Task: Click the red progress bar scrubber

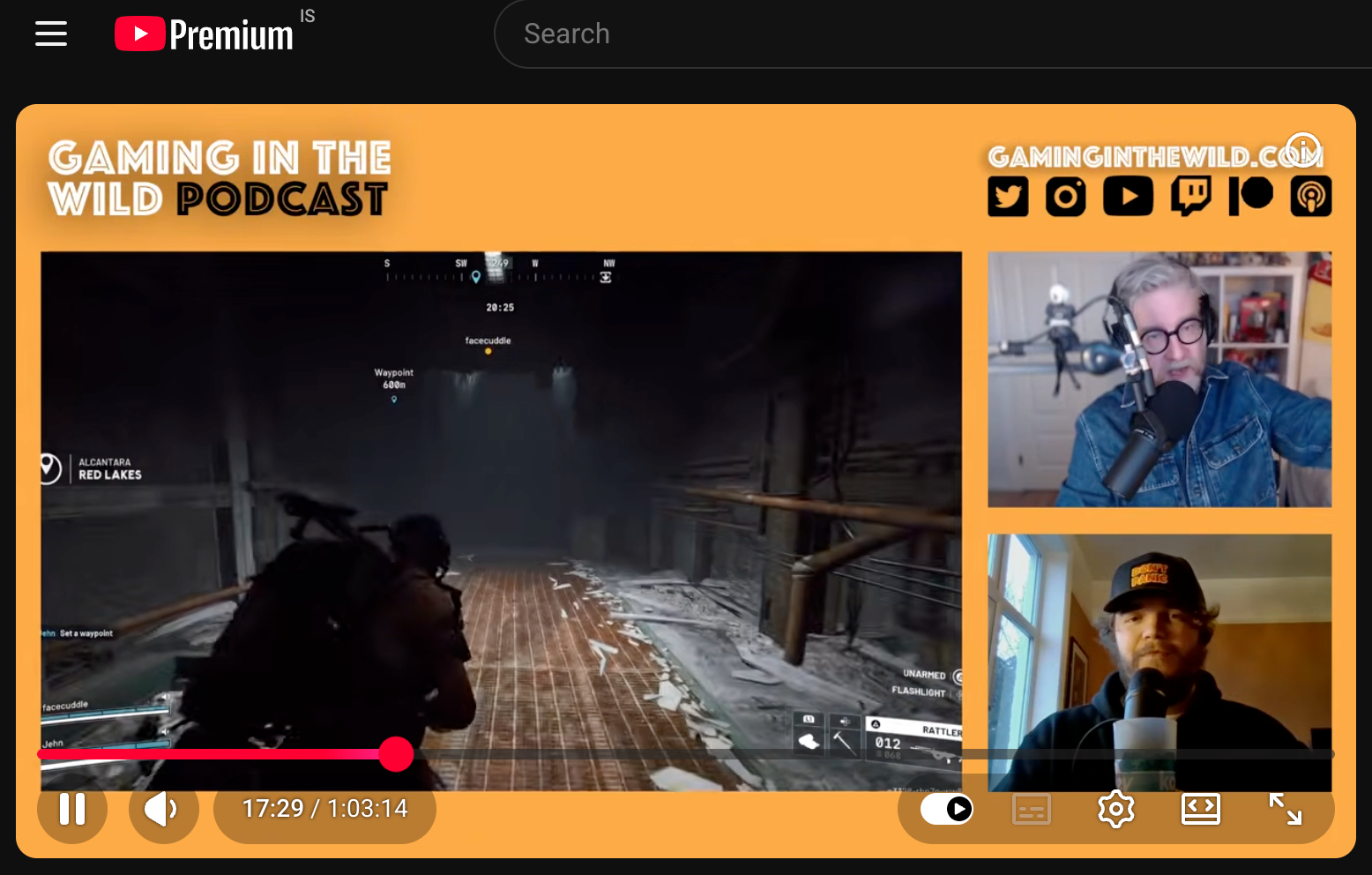Action: pos(396,754)
